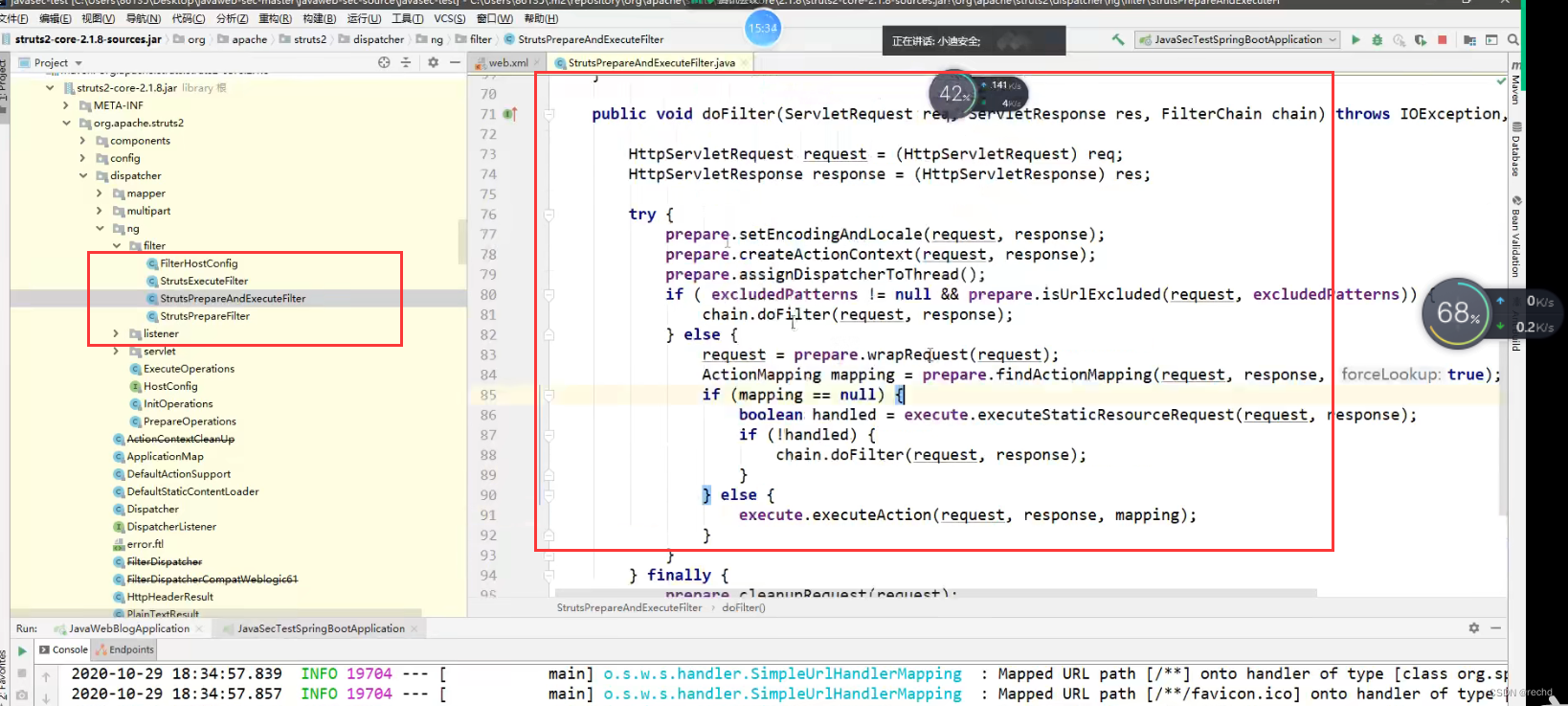Open the 代码(C) menu

[x=189, y=18]
